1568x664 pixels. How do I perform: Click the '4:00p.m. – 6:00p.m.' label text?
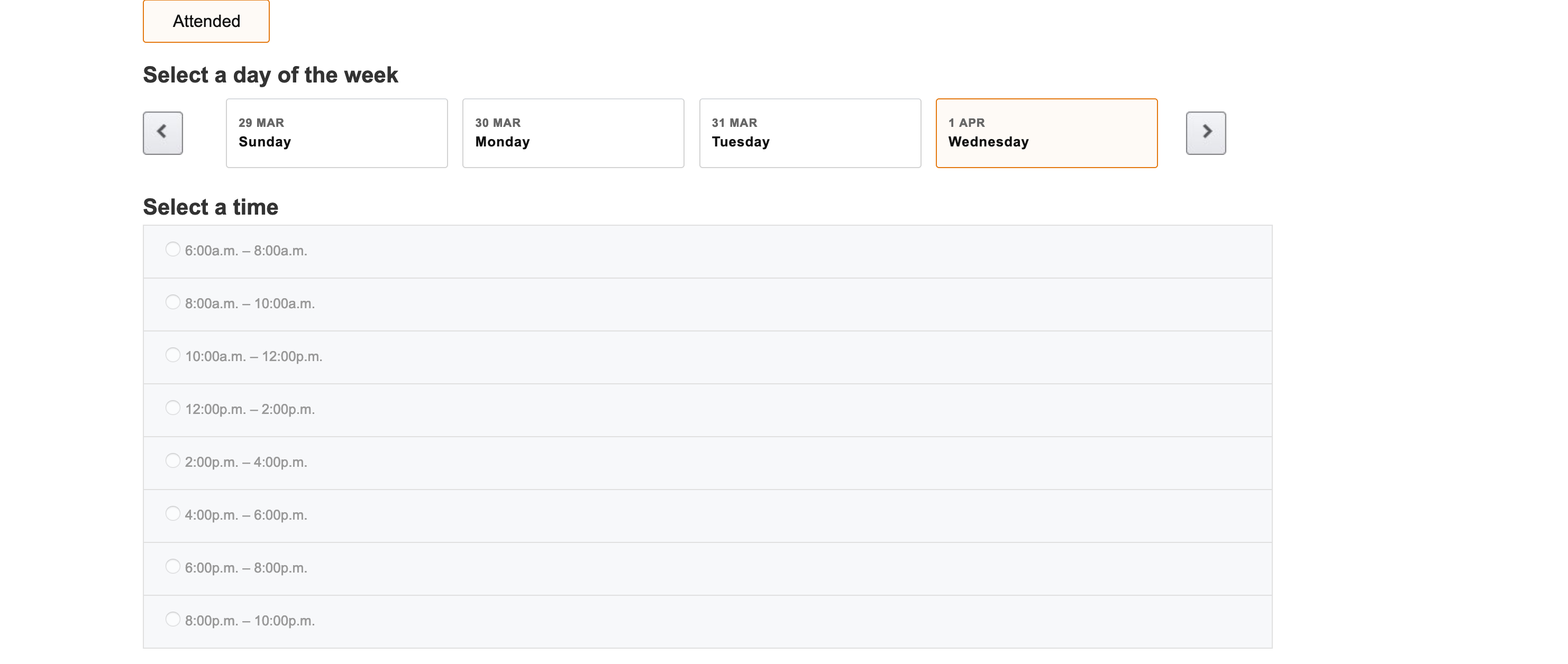tap(246, 515)
